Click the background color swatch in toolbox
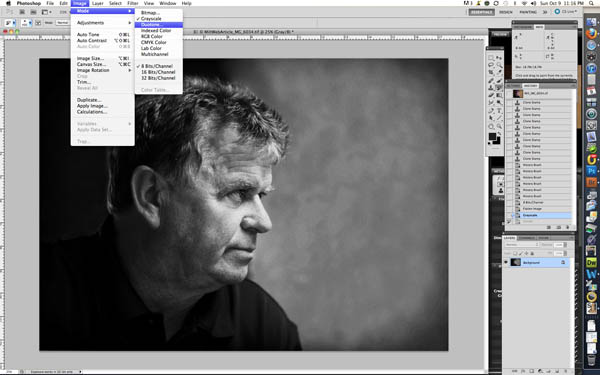The height and width of the screenshot is (375, 600). (x=497, y=141)
